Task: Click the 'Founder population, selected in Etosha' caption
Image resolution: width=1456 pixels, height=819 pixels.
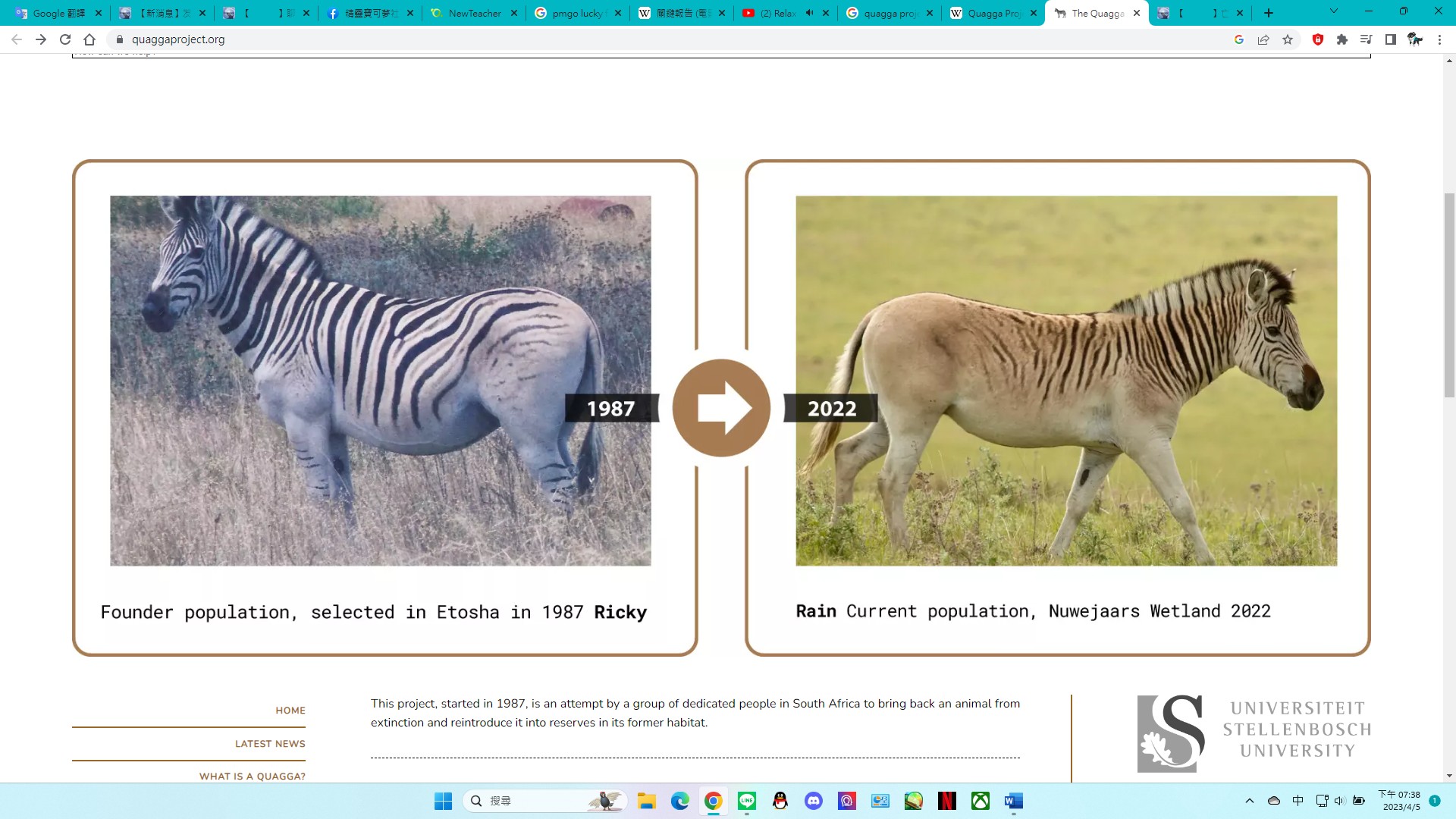Action: point(374,612)
